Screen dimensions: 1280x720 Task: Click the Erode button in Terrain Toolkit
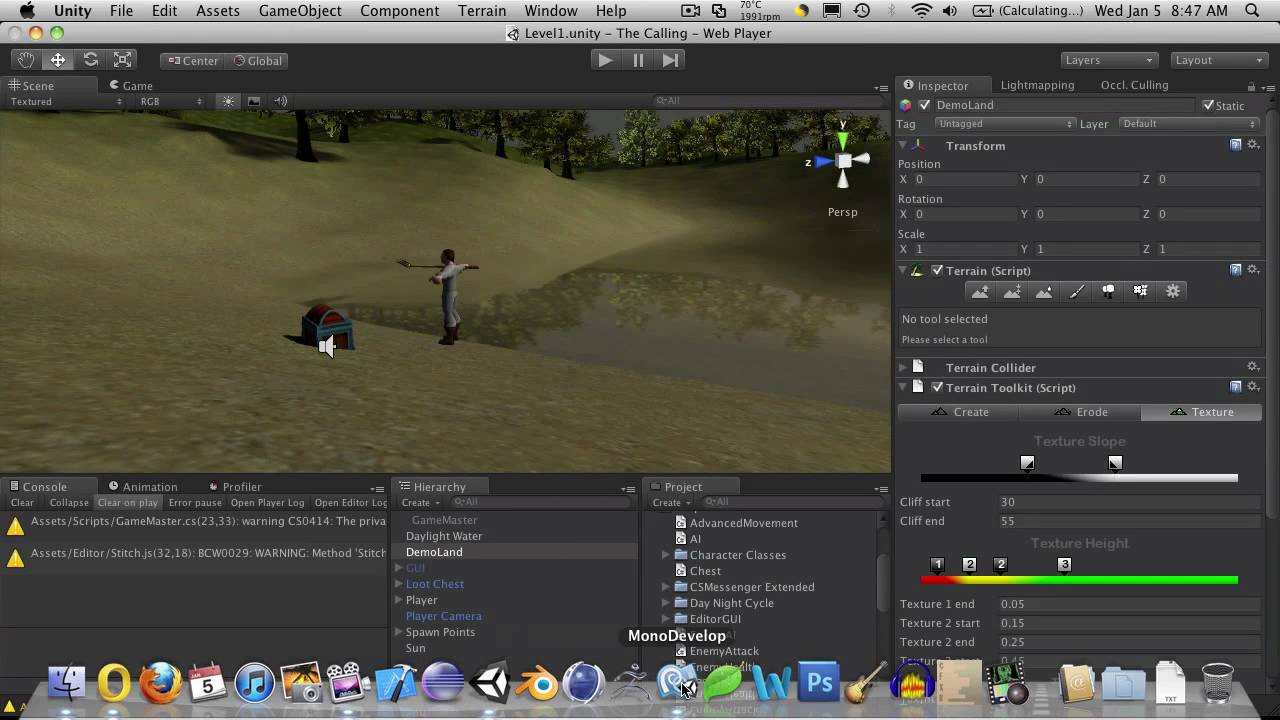tap(1081, 412)
